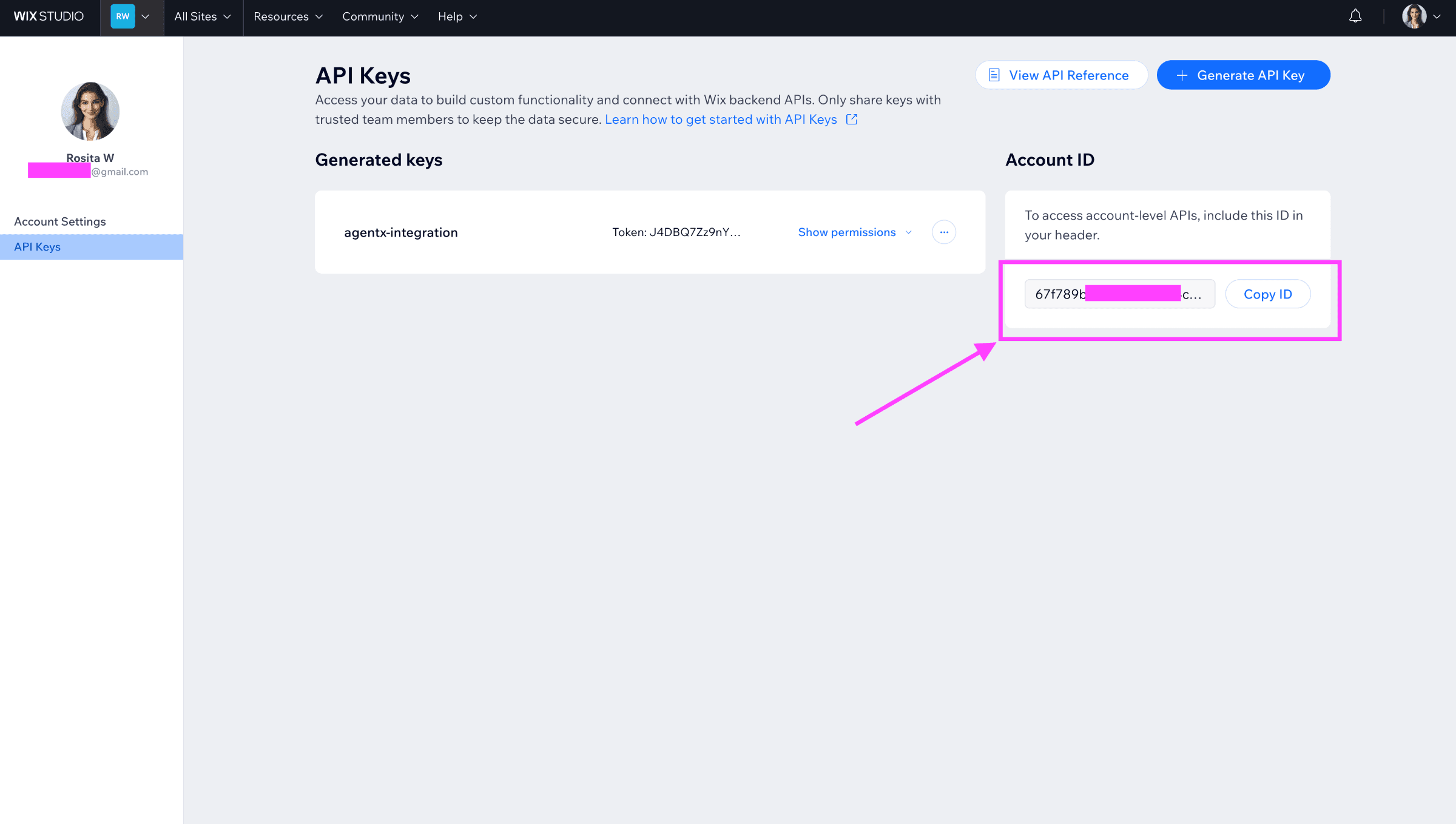Click the agentx-integration key name
Image resolution: width=1456 pixels, height=824 pixels.
click(401, 232)
